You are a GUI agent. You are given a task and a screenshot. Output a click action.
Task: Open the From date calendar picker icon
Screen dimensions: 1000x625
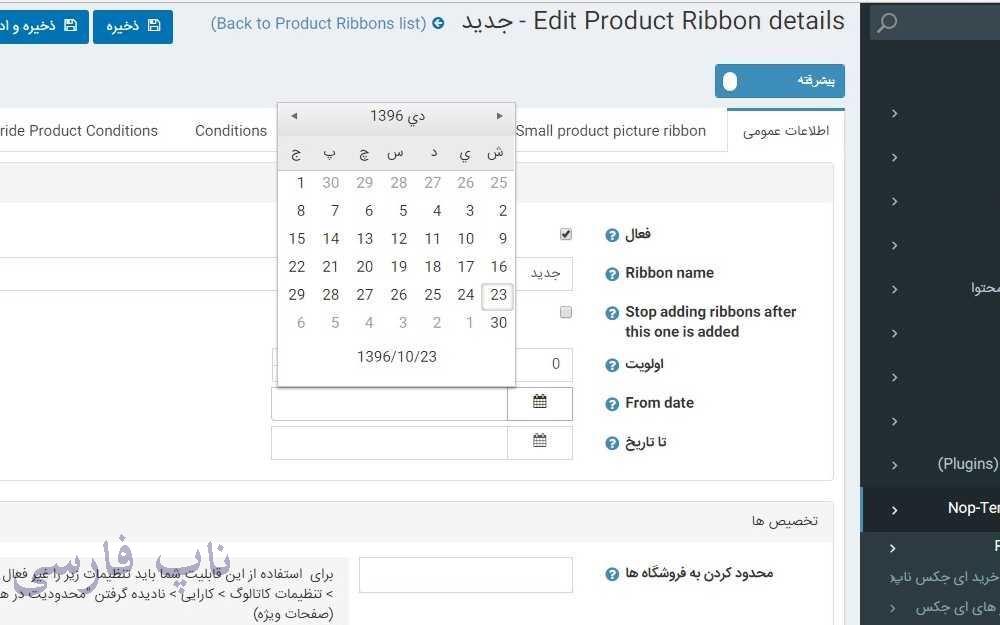pos(540,403)
